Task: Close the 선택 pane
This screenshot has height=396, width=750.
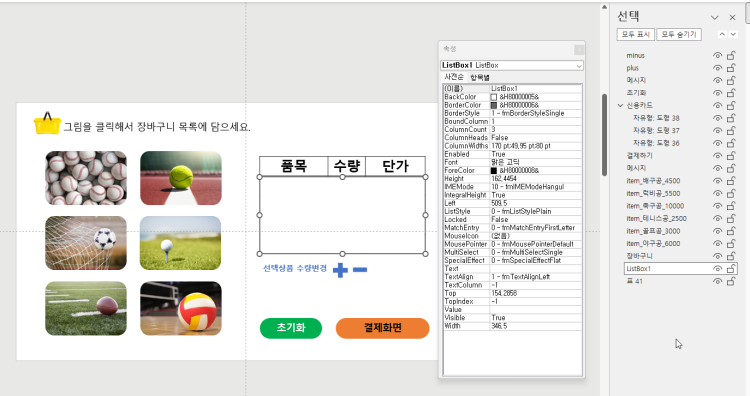Action: (x=732, y=18)
